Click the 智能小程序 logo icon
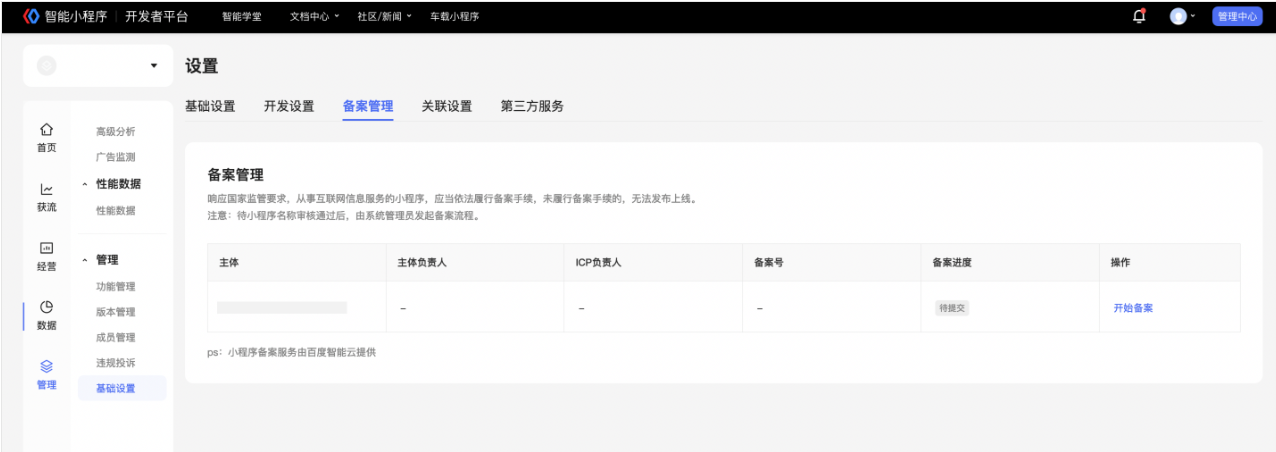 click(30, 16)
